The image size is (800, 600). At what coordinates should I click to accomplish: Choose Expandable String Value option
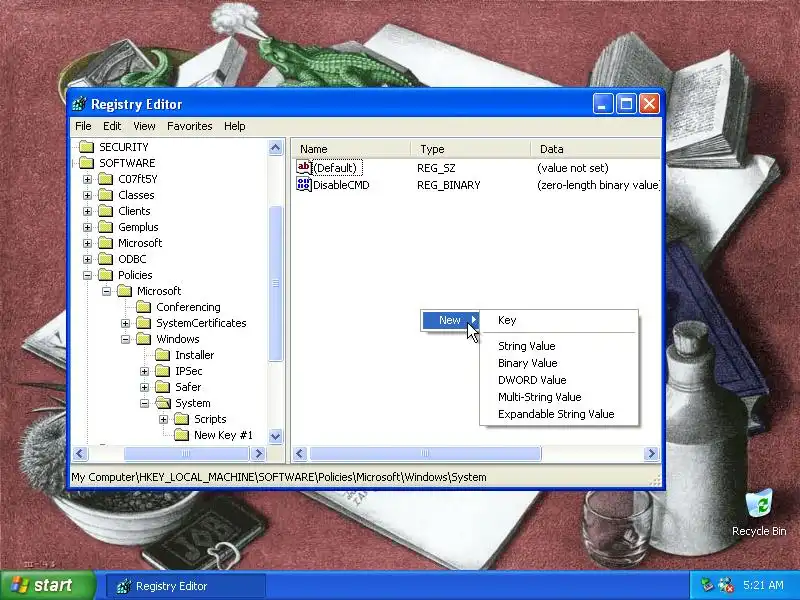click(x=559, y=414)
